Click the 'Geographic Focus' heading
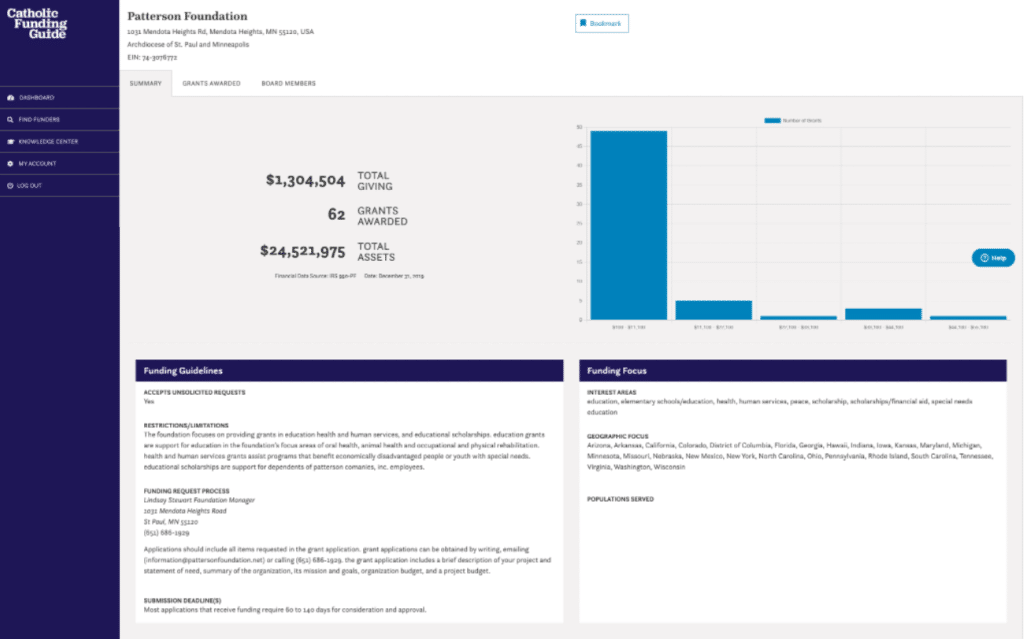This screenshot has height=639, width=1024. 618,436
